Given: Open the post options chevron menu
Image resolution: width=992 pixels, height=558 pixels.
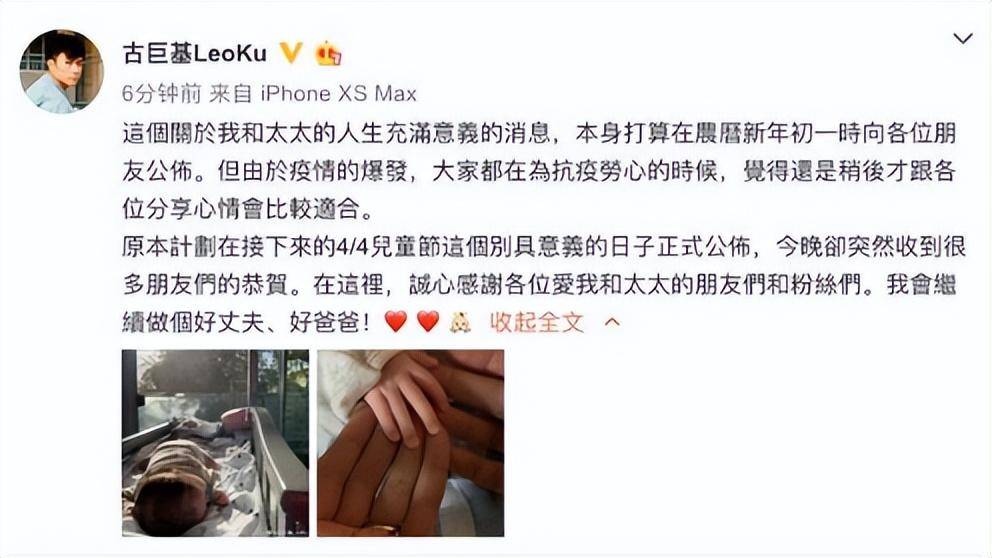Looking at the screenshot, I should pos(963,39).
